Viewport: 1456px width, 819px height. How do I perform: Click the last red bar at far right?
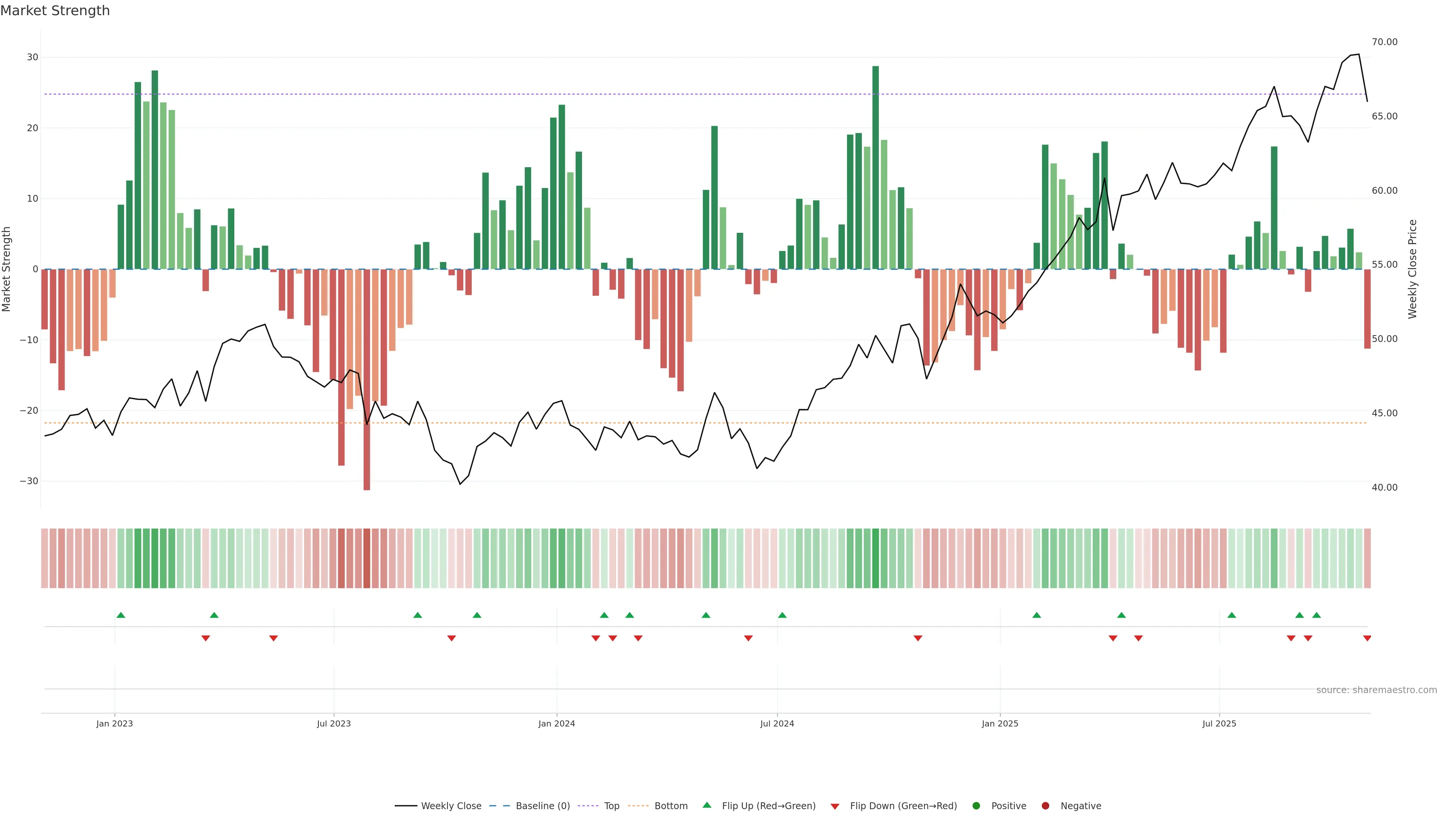pos(1367,309)
